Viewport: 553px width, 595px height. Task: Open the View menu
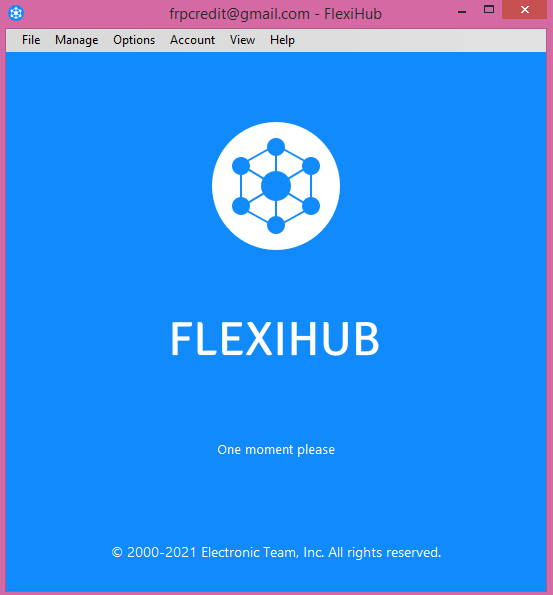[x=242, y=40]
